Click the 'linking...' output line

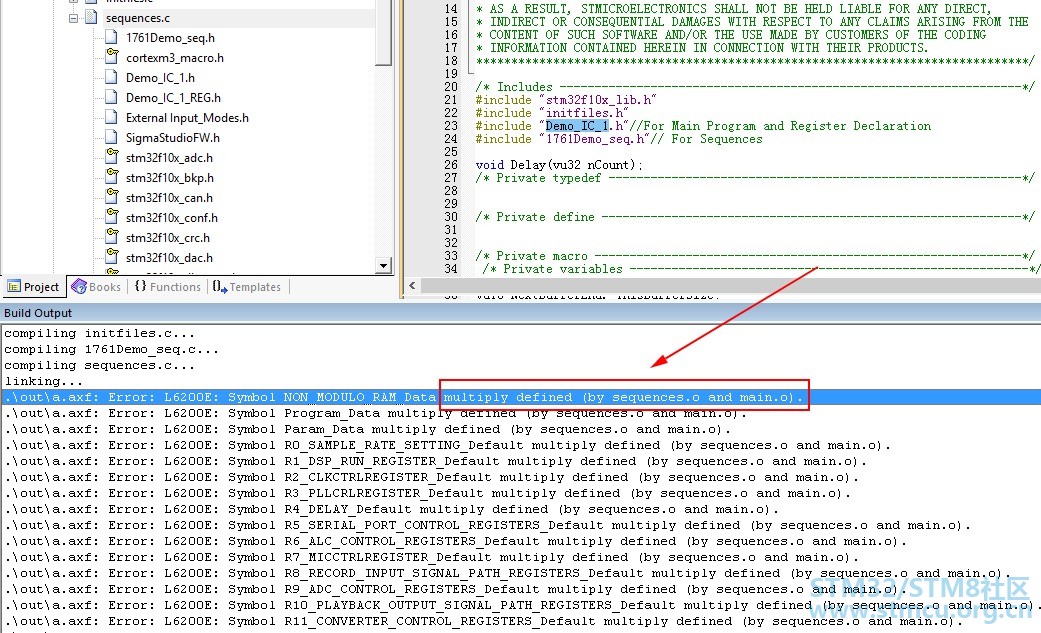pyautogui.click(x=44, y=381)
